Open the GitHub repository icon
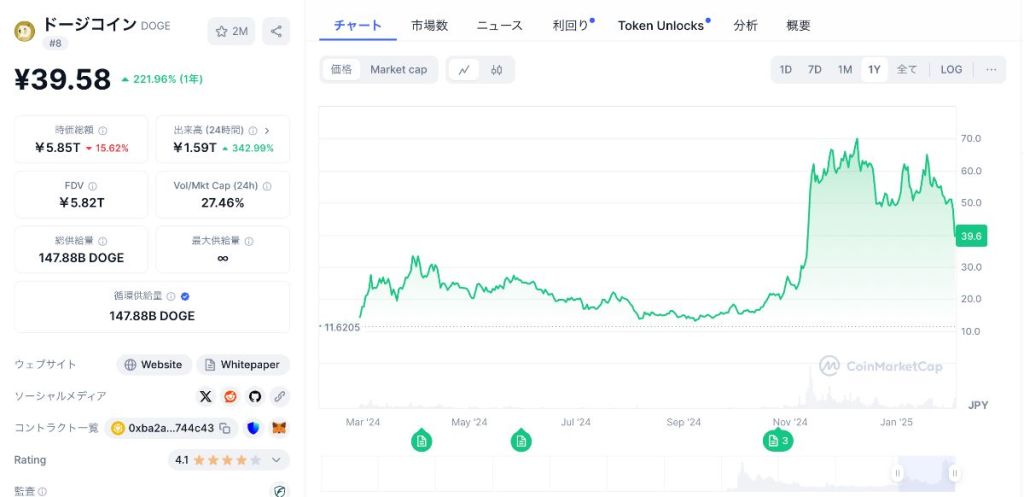This screenshot has width=1024, height=497. click(255, 396)
